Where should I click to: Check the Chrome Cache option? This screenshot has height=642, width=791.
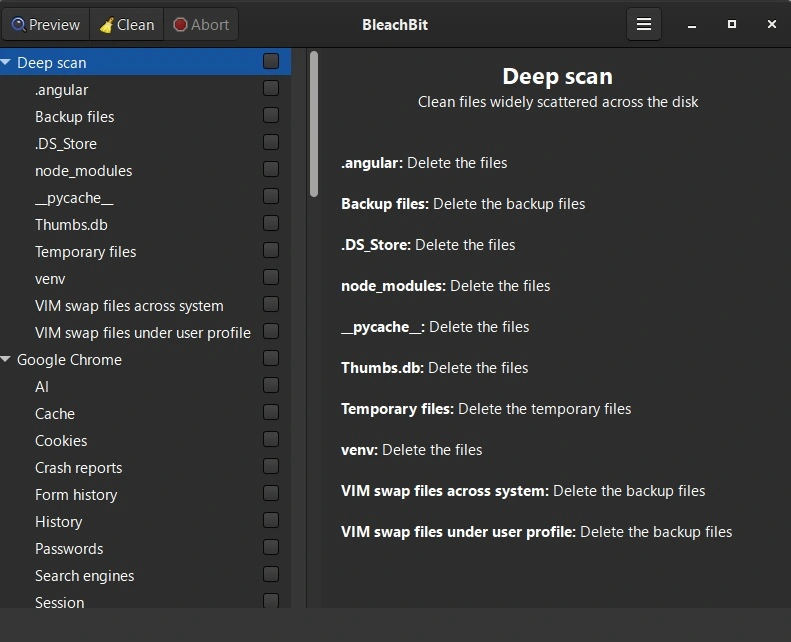pyautogui.click(x=271, y=413)
